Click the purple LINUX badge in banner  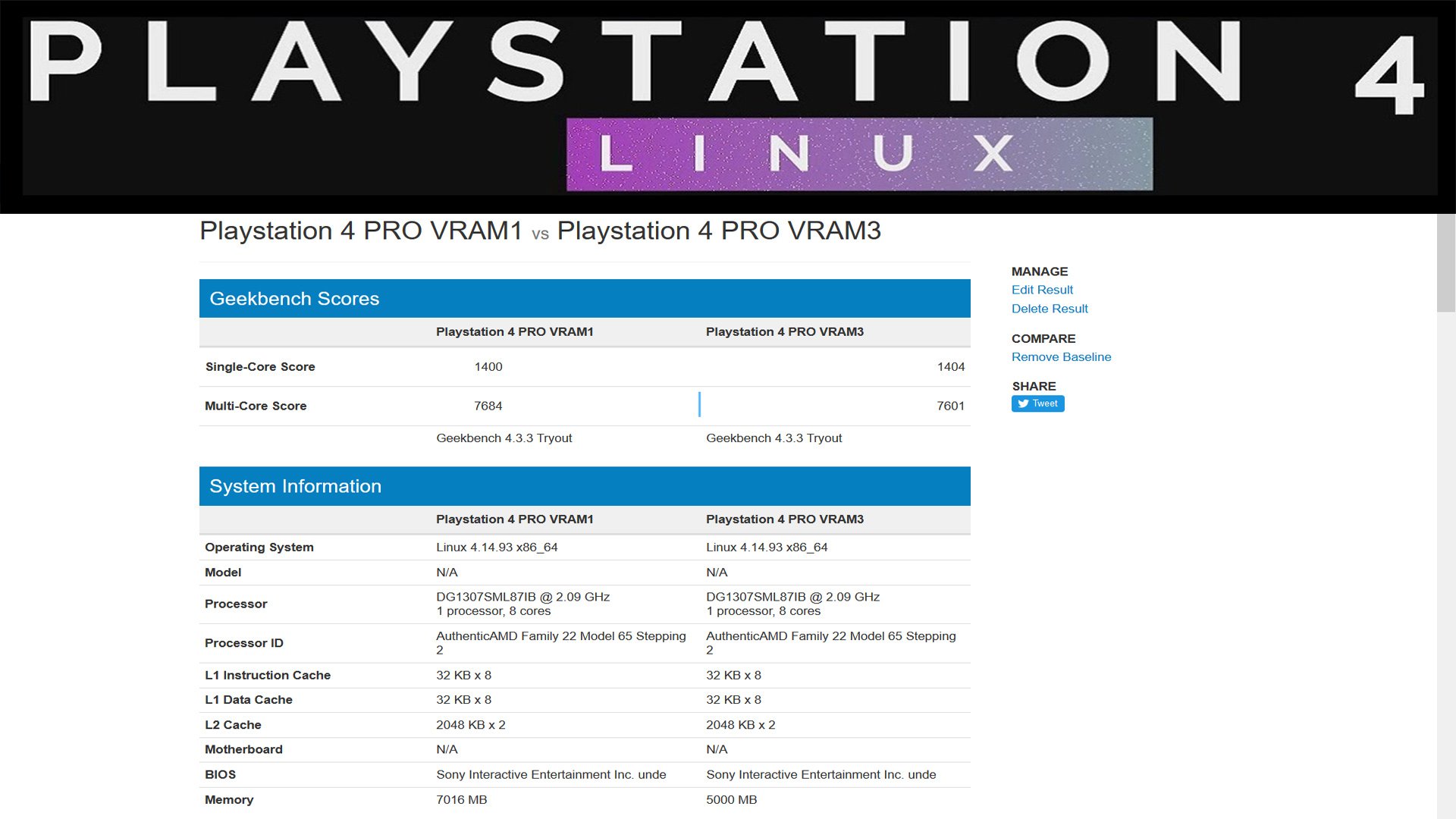click(859, 154)
